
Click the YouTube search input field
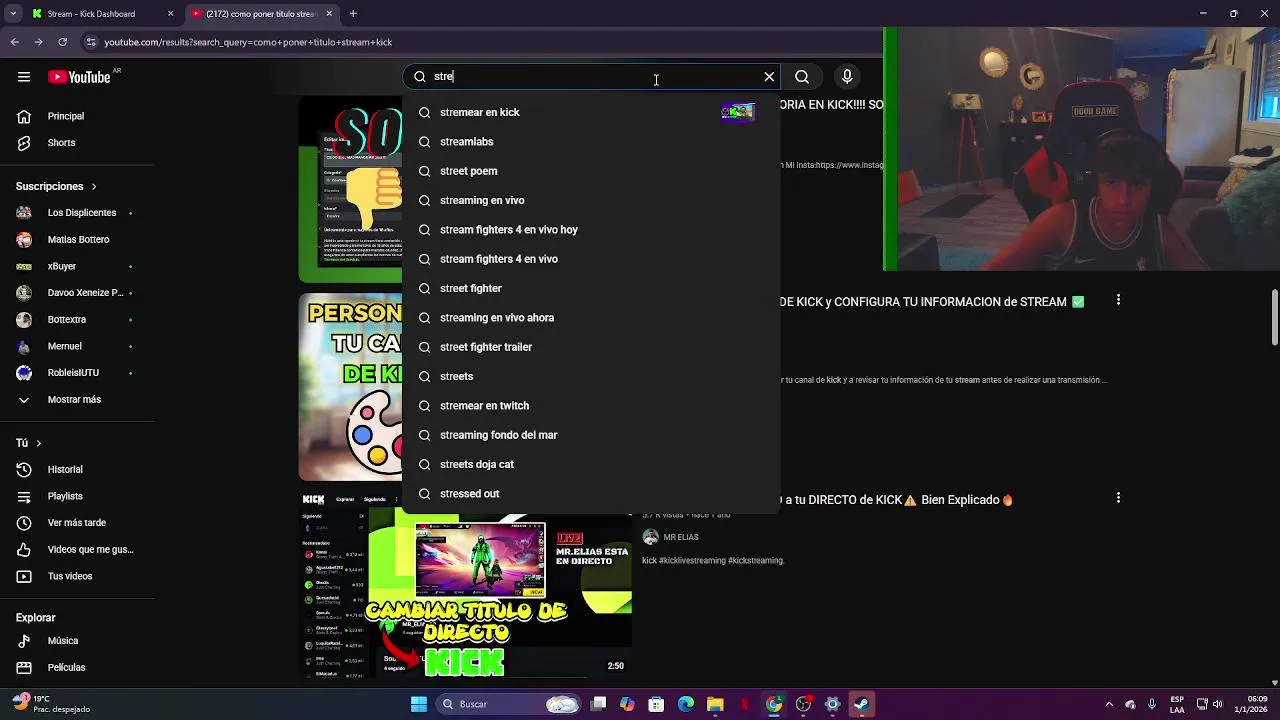594,77
